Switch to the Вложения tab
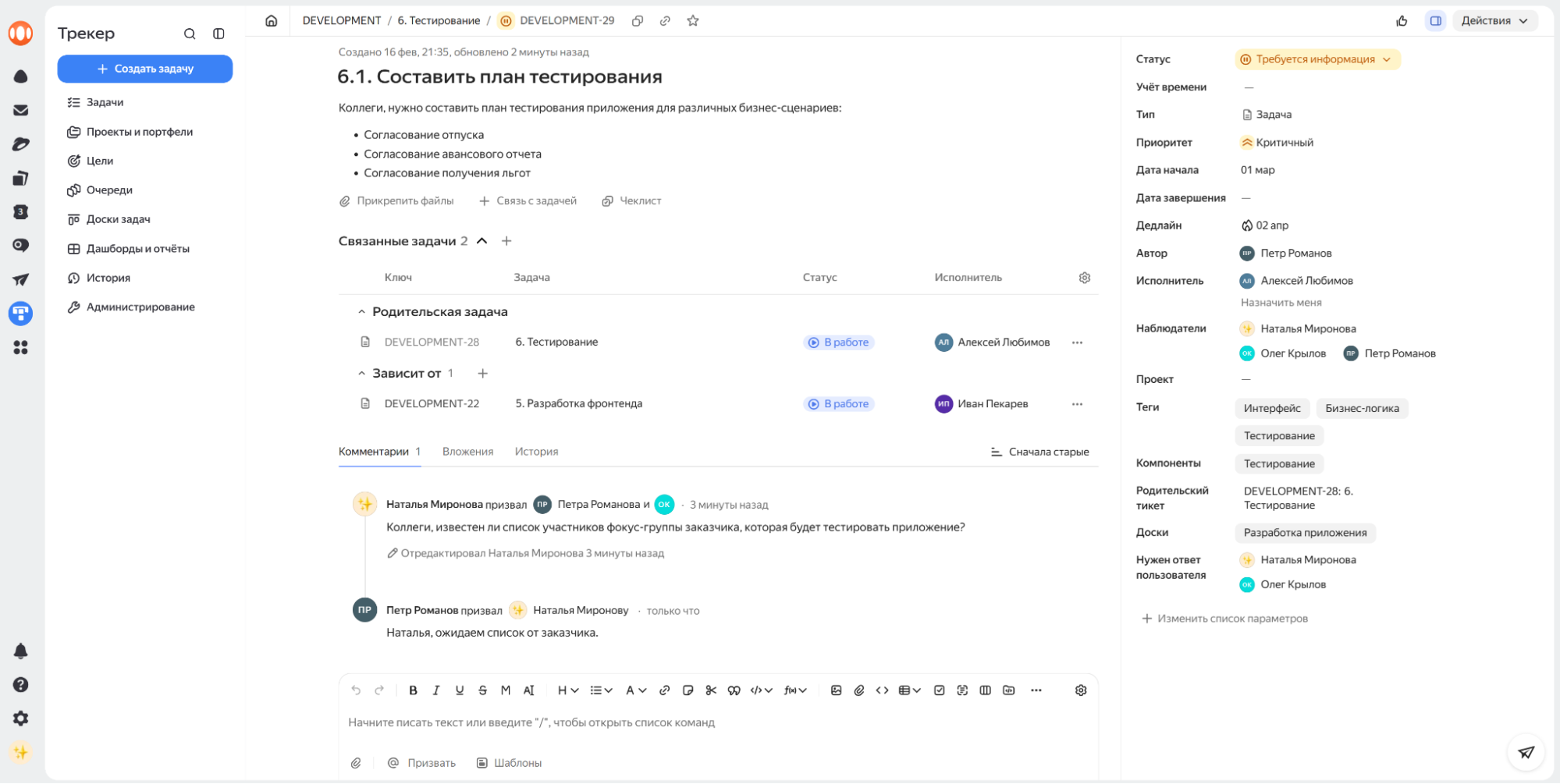The image size is (1560, 784). [467, 452]
